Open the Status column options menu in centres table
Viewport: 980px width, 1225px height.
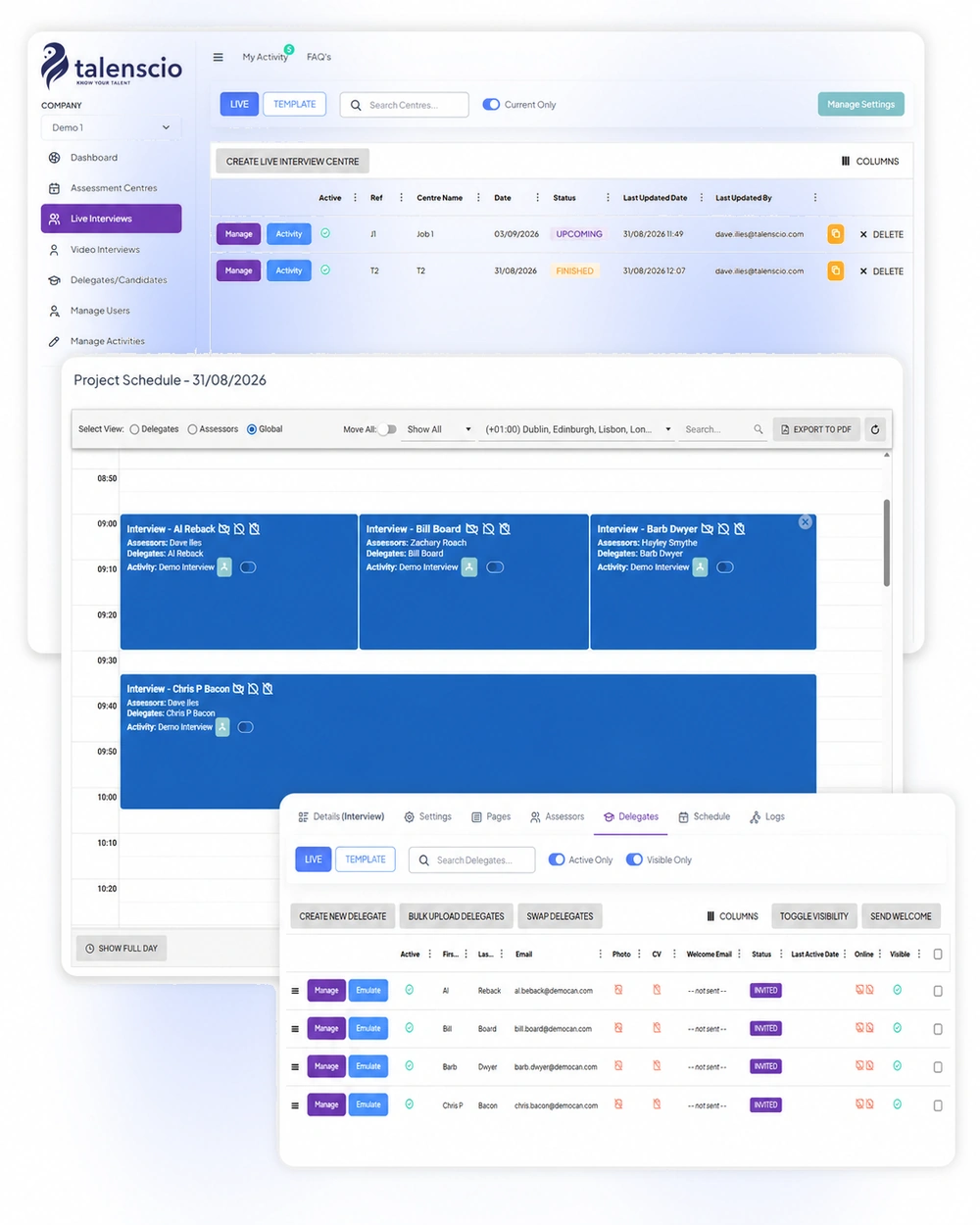608,198
